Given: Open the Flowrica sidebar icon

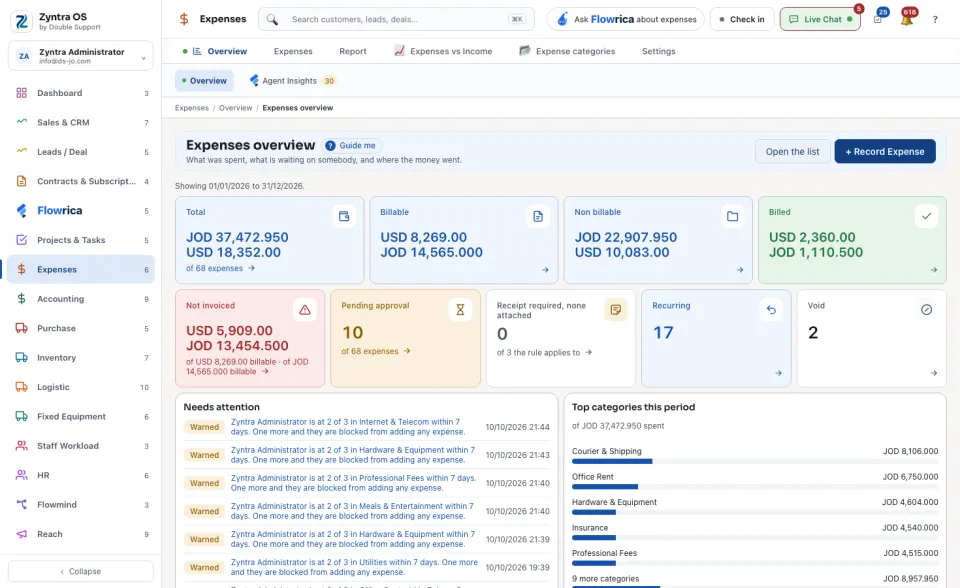Looking at the screenshot, I should (21, 211).
